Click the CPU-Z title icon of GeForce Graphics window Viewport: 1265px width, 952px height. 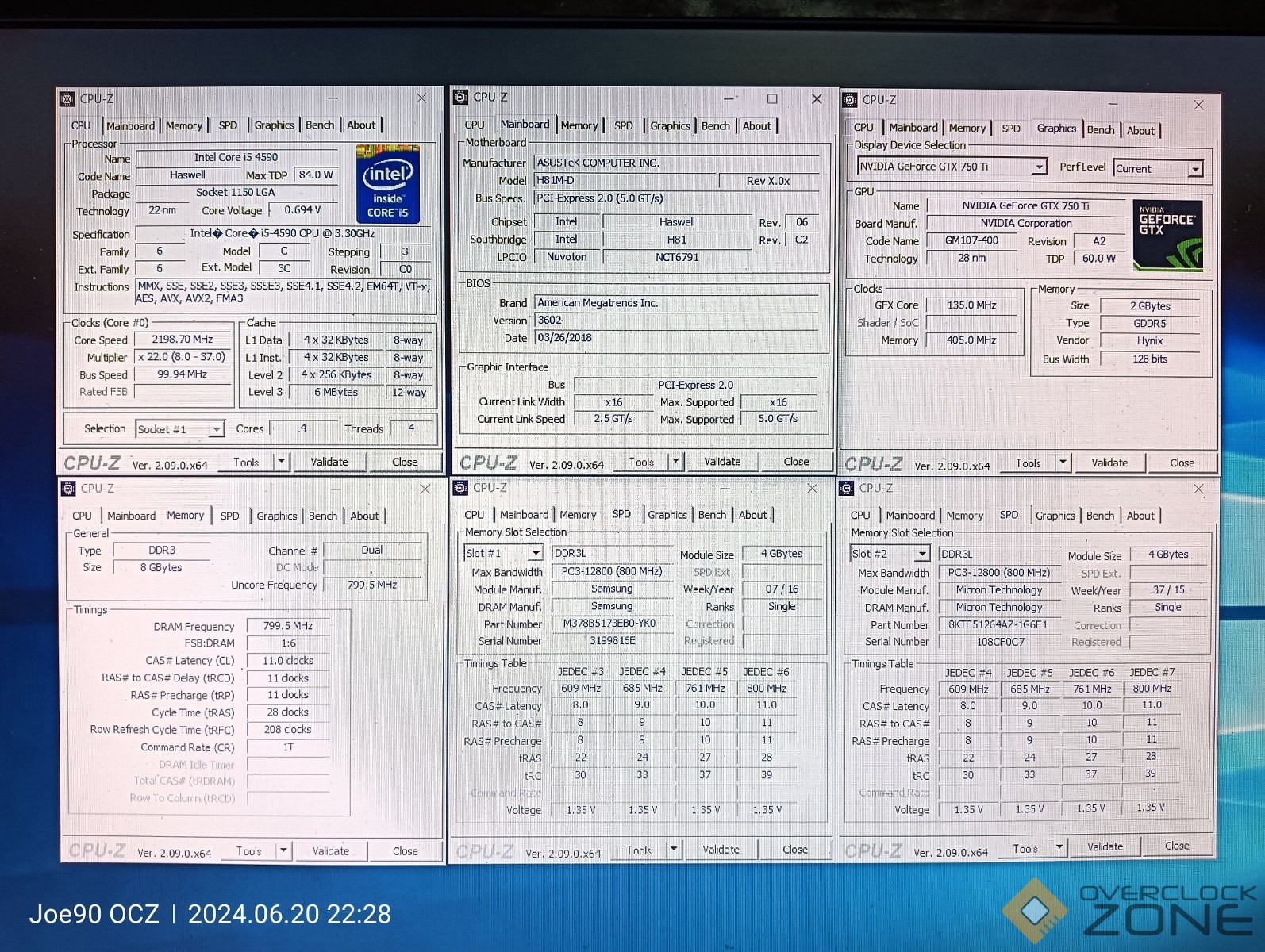(850, 100)
